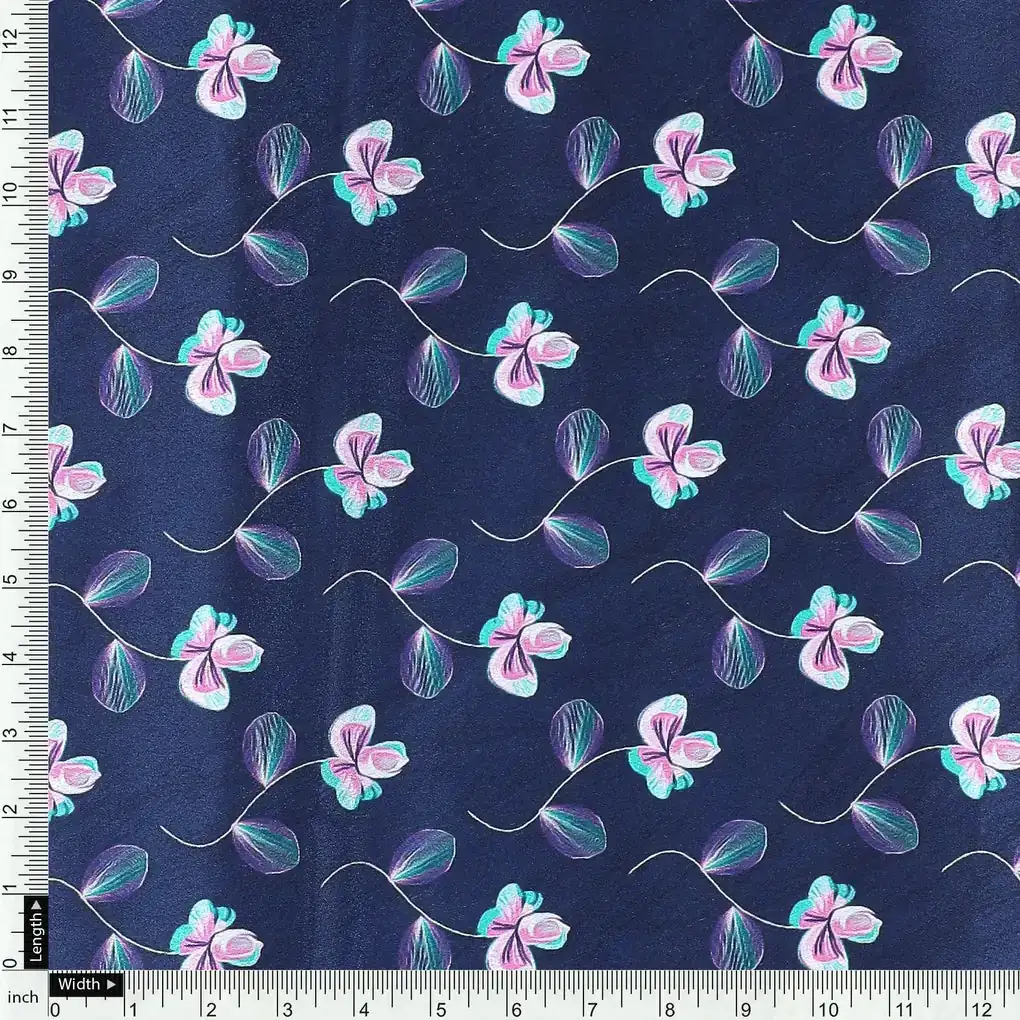The width and height of the screenshot is (1020, 1020).
Task: Pick the 10 mark on the length ruler
Action: click(x=9, y=192)
